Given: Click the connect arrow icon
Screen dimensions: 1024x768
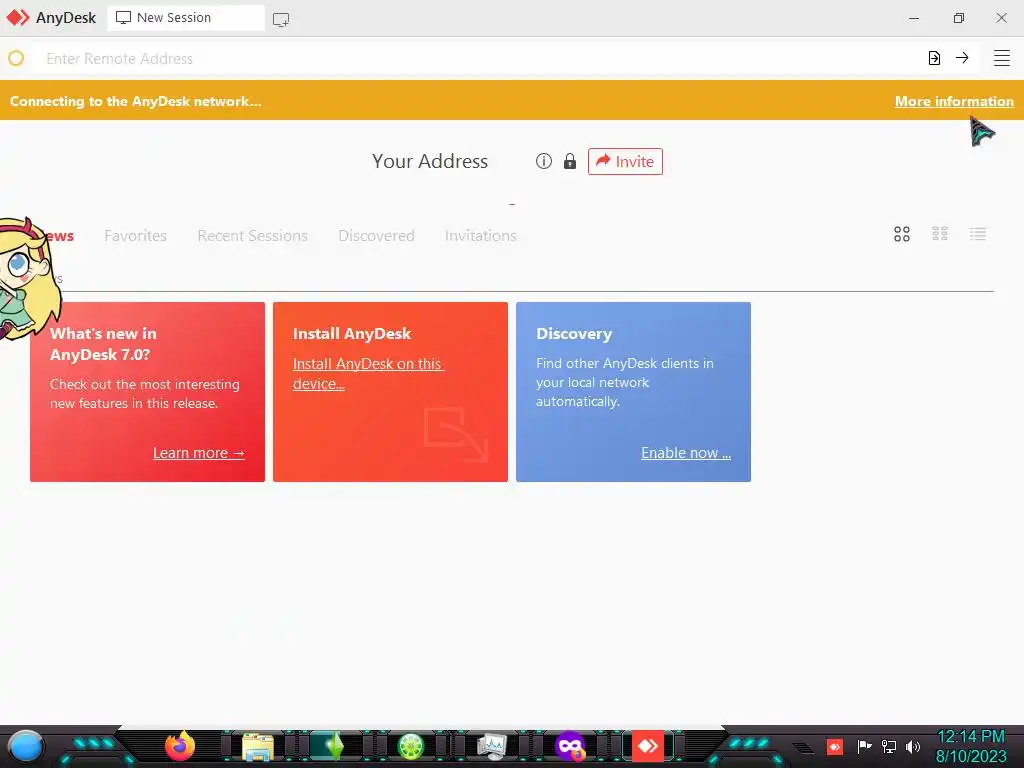Looking at the screenshot, I should (962, 58).
